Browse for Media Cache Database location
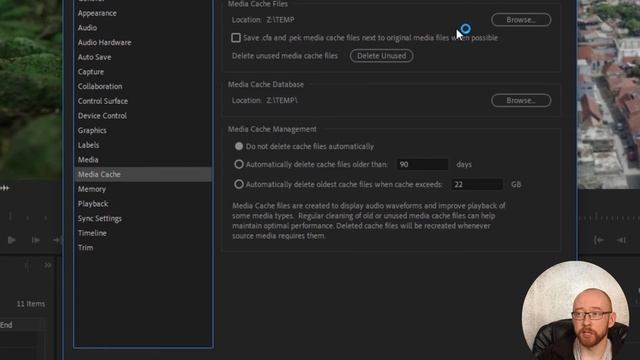The width and height of the screenshot is (640, 360). tap(521, 100)
